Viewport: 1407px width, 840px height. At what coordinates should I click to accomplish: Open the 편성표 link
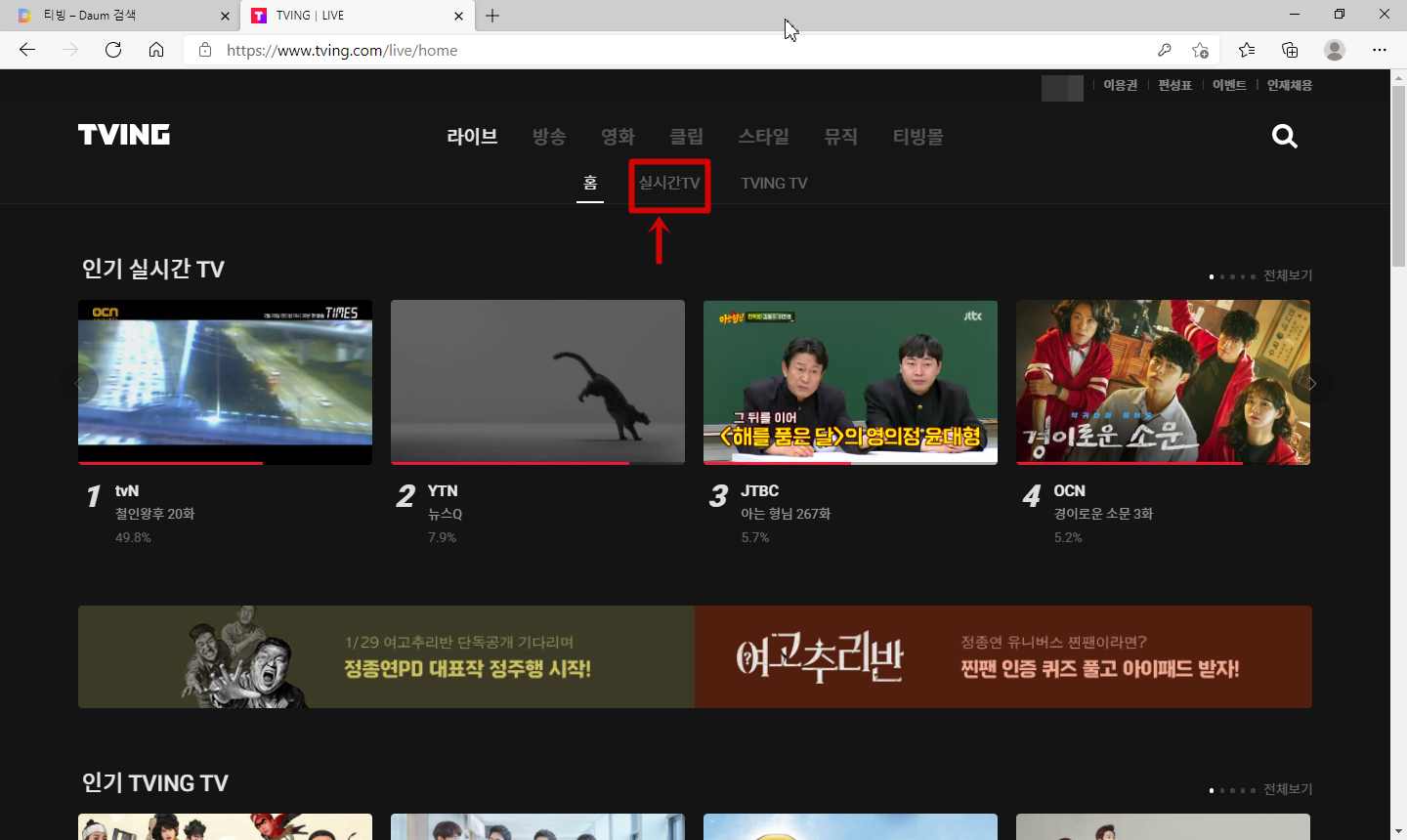pos(1175,86)
